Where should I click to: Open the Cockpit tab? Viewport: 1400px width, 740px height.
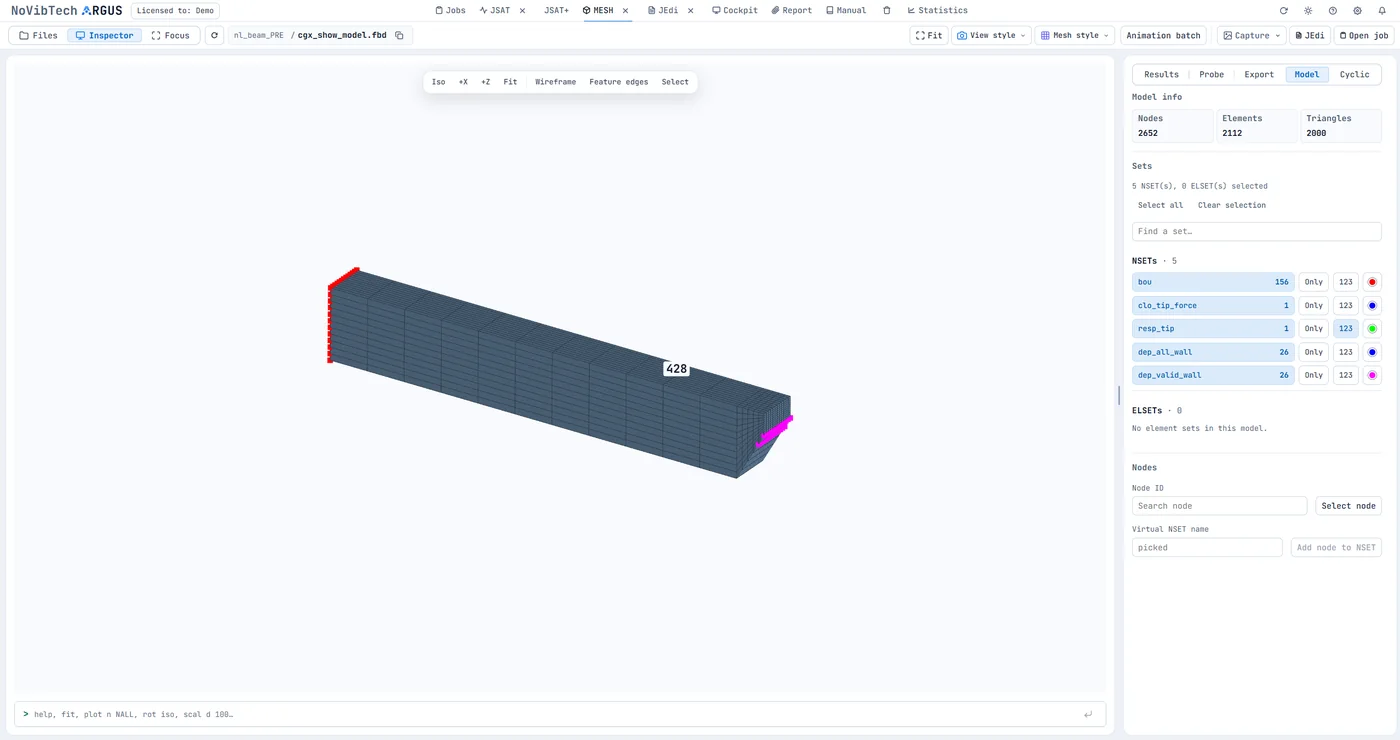click(735, 11)
